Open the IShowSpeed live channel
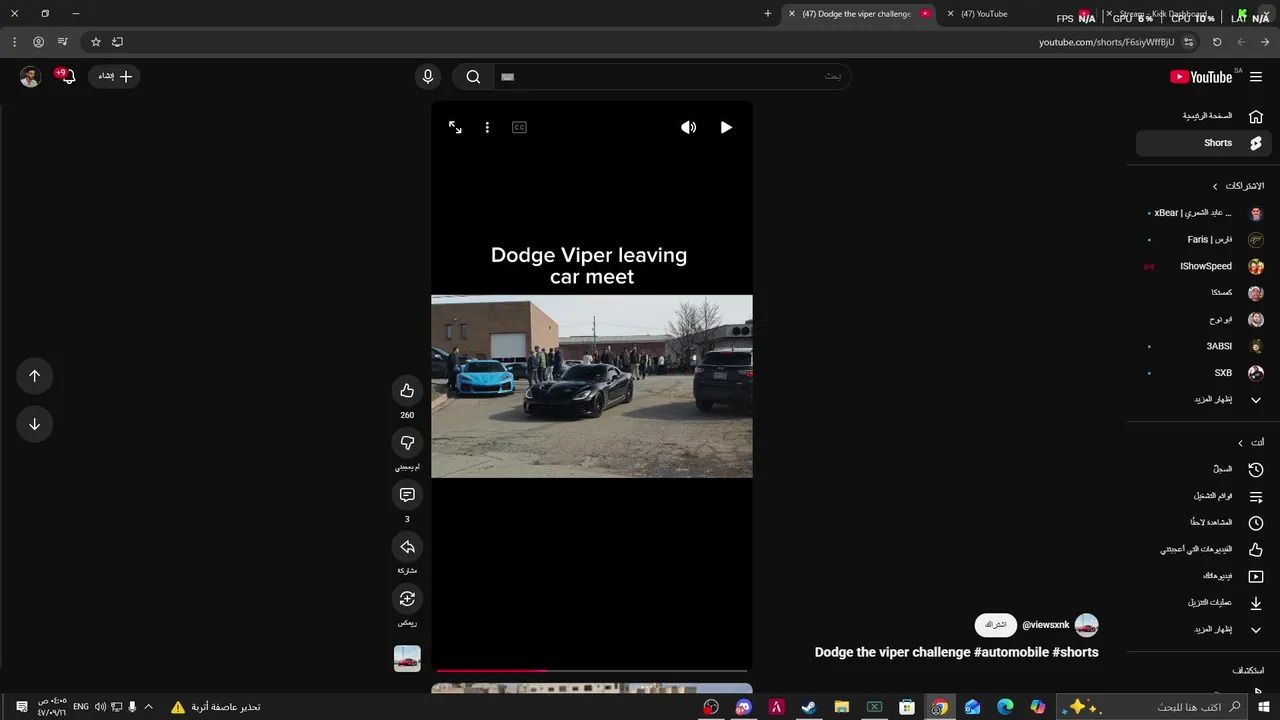Viewport: 1280px width, 720px height. click(x=1204, y=266)
